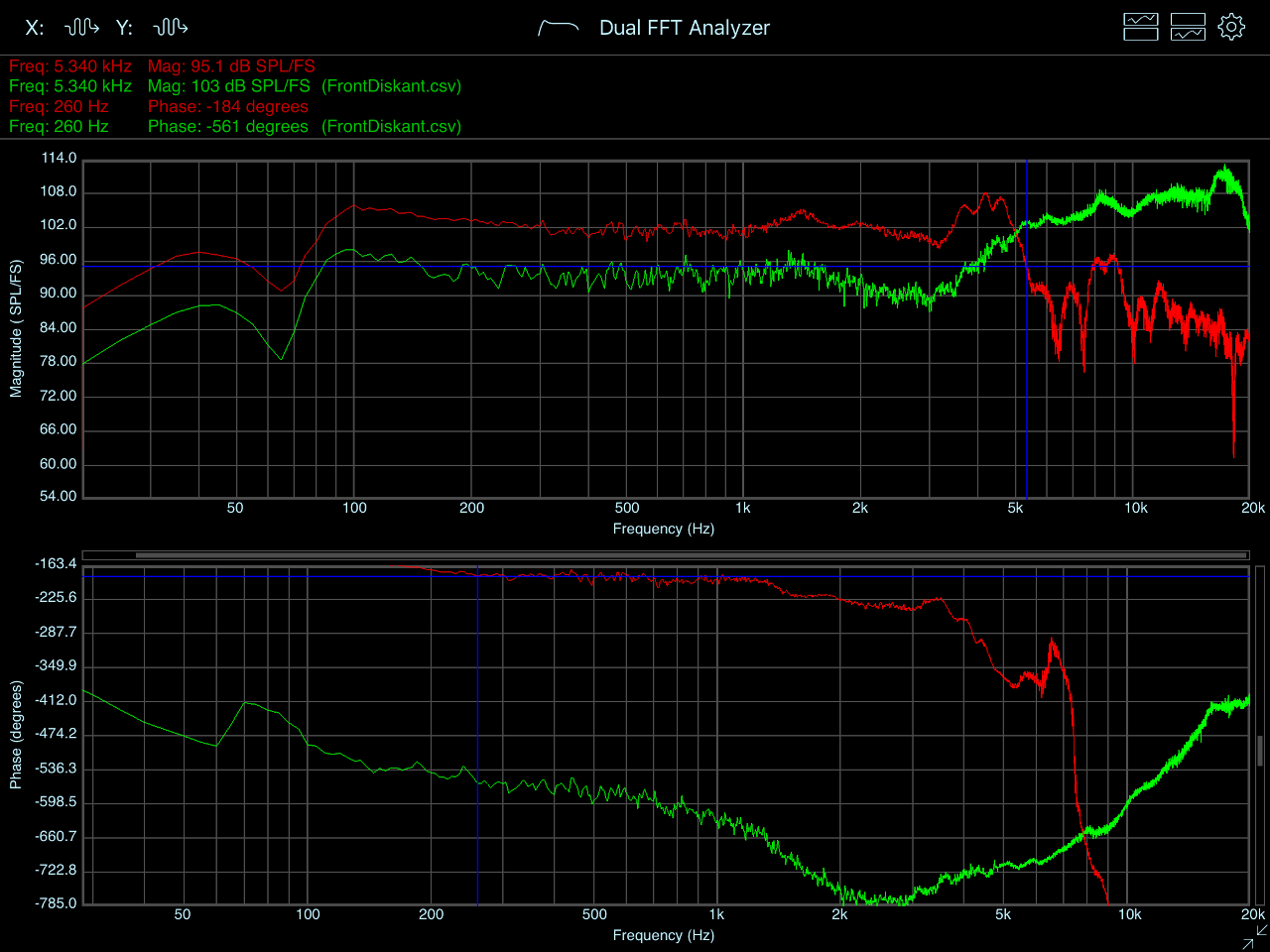Viewport: 1270px width, 952px height.
Task: Click the vertical scrollbar right of the phase plot
Action: click(x=1260, y=750)
